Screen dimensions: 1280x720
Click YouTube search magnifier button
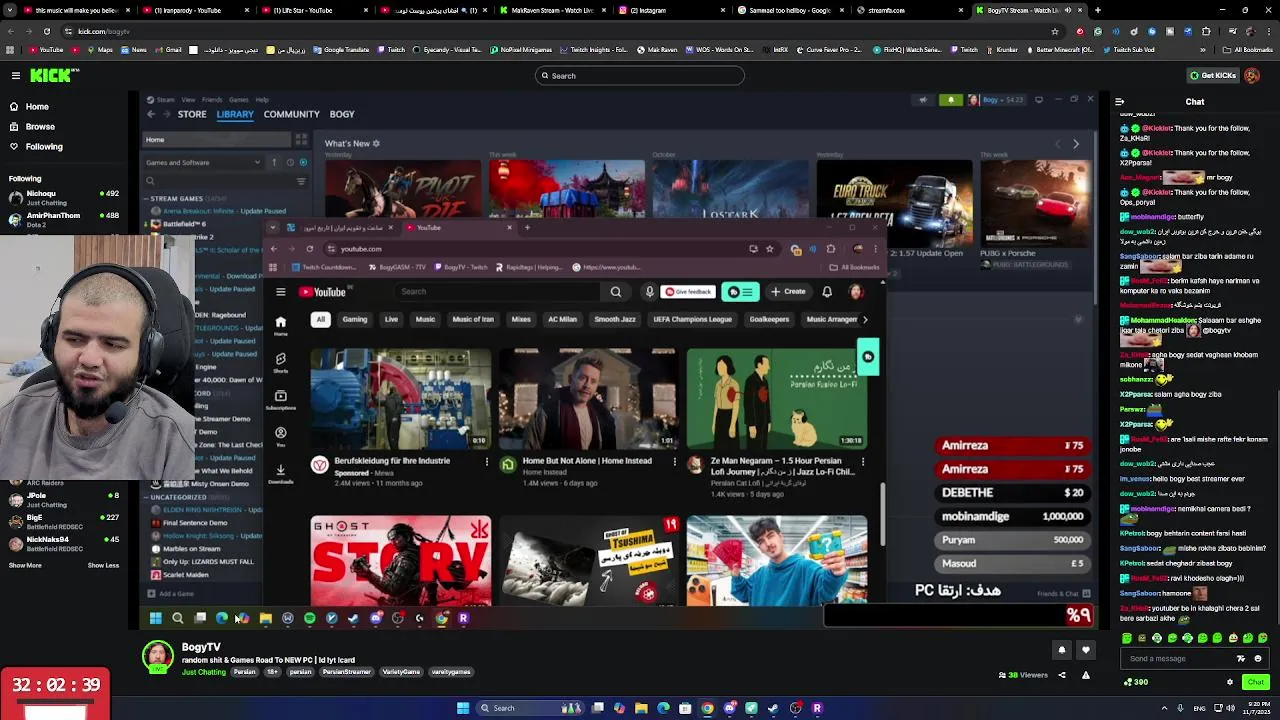click(x=616, y=292)
